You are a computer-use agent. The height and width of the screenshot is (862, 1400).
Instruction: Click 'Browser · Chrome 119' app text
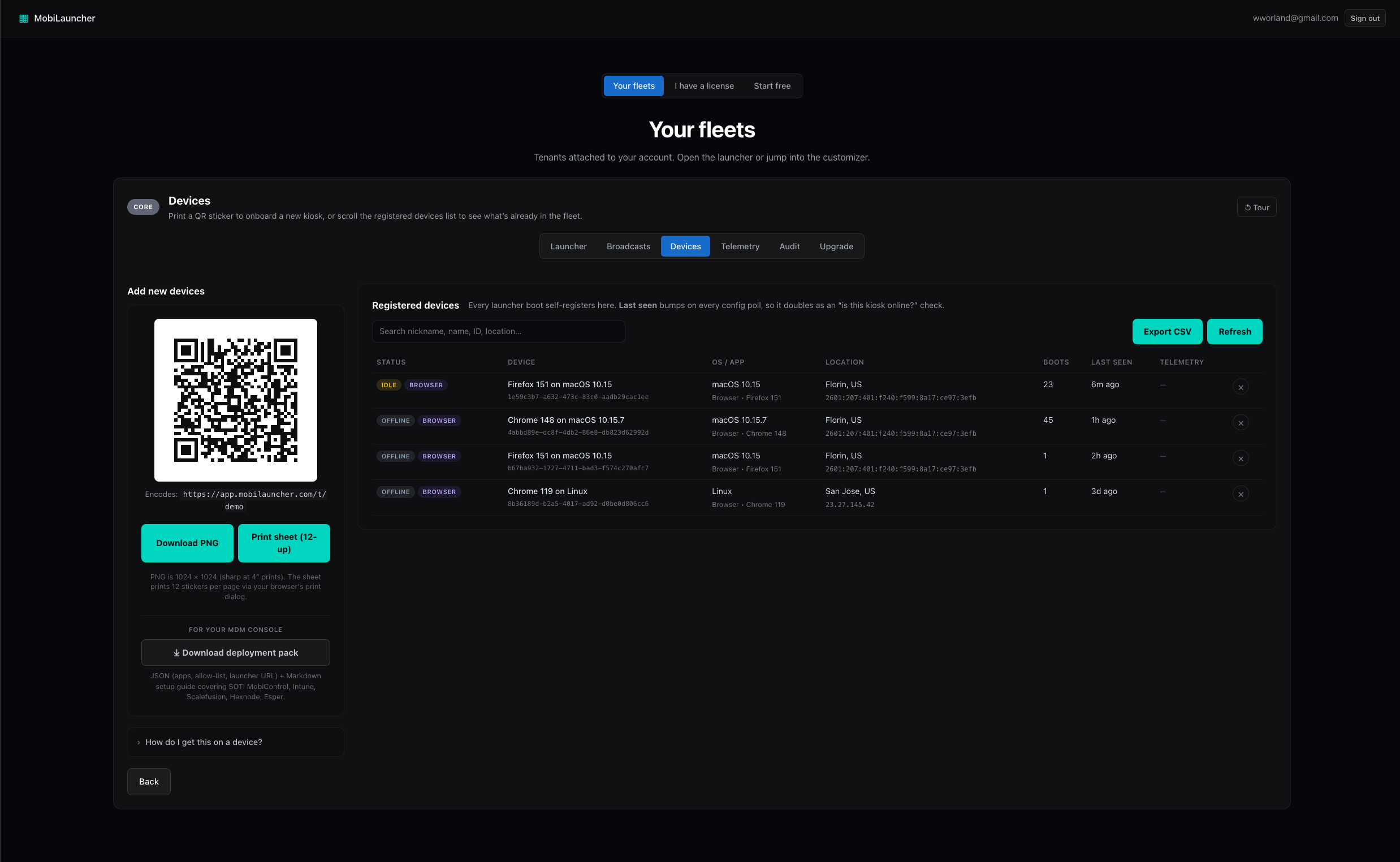coord(748,505)
